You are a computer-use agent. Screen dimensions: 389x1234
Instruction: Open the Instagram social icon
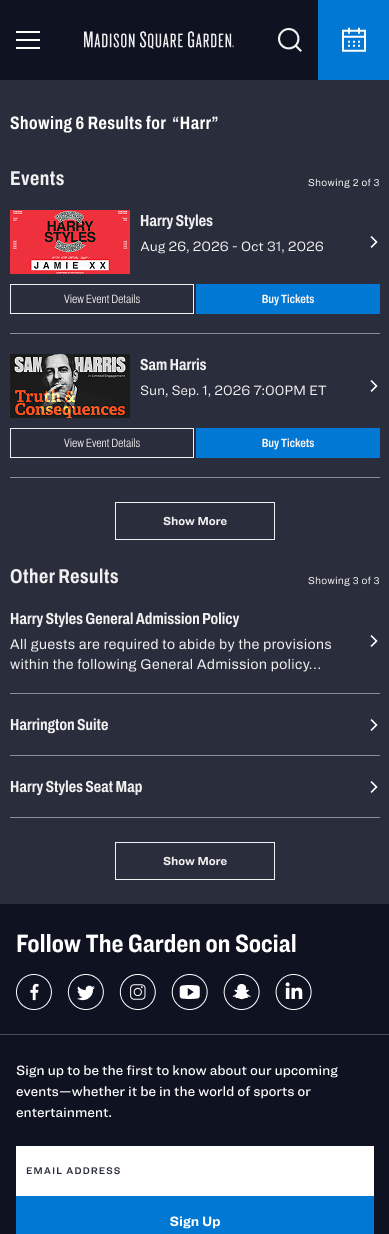[138, 992]
